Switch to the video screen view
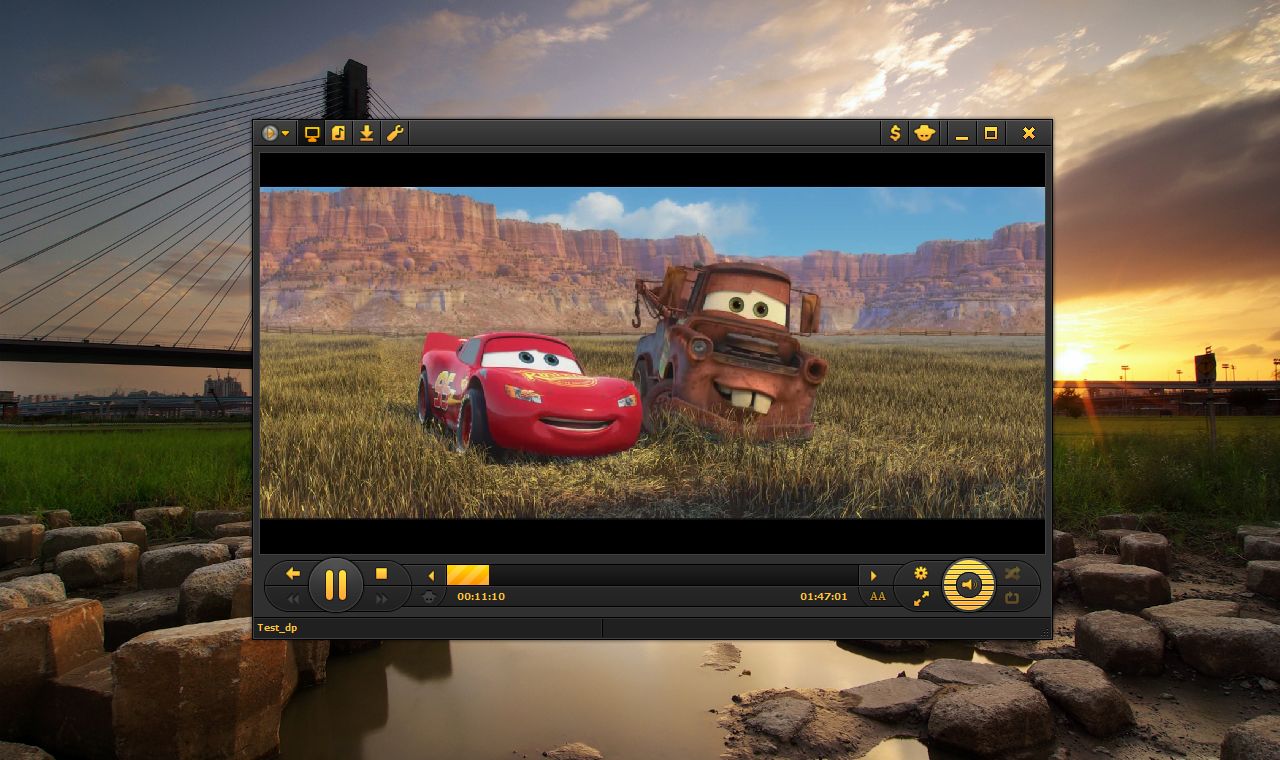Viewport: 1280px width, 760px height. click(312, 133)
